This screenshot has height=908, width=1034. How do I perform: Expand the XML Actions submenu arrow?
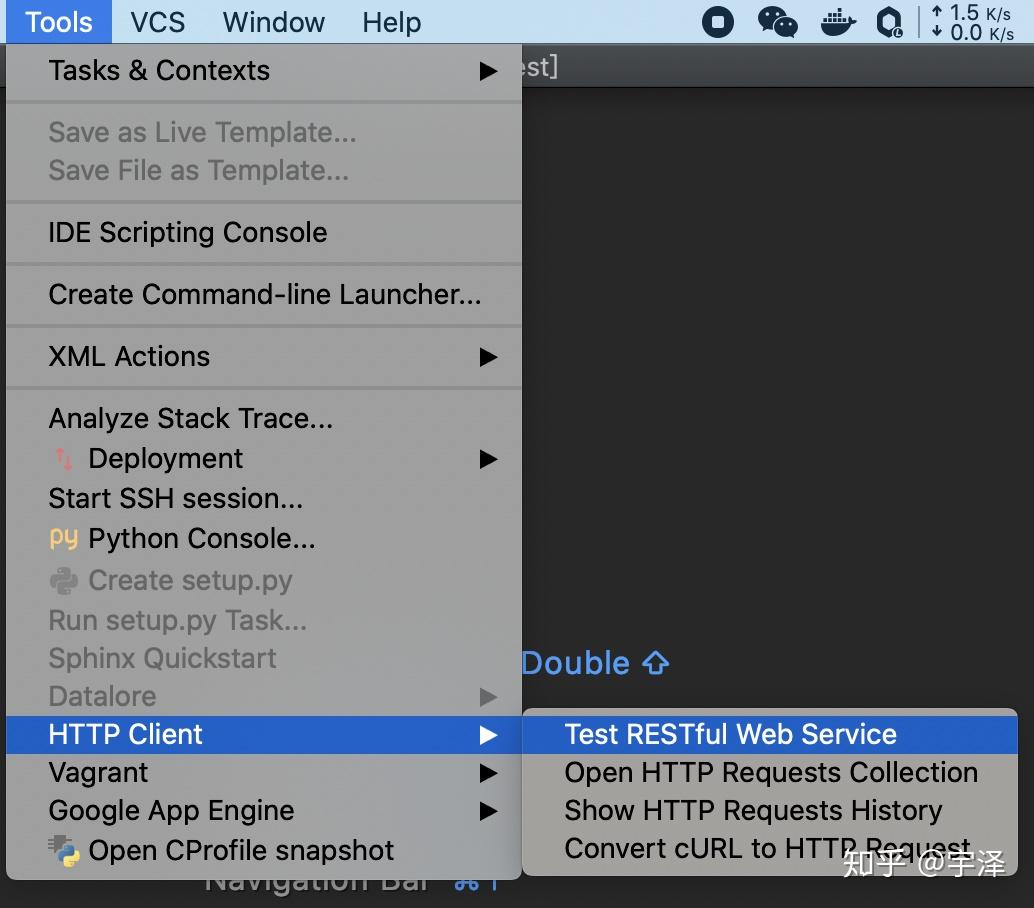tap(488, 357)
